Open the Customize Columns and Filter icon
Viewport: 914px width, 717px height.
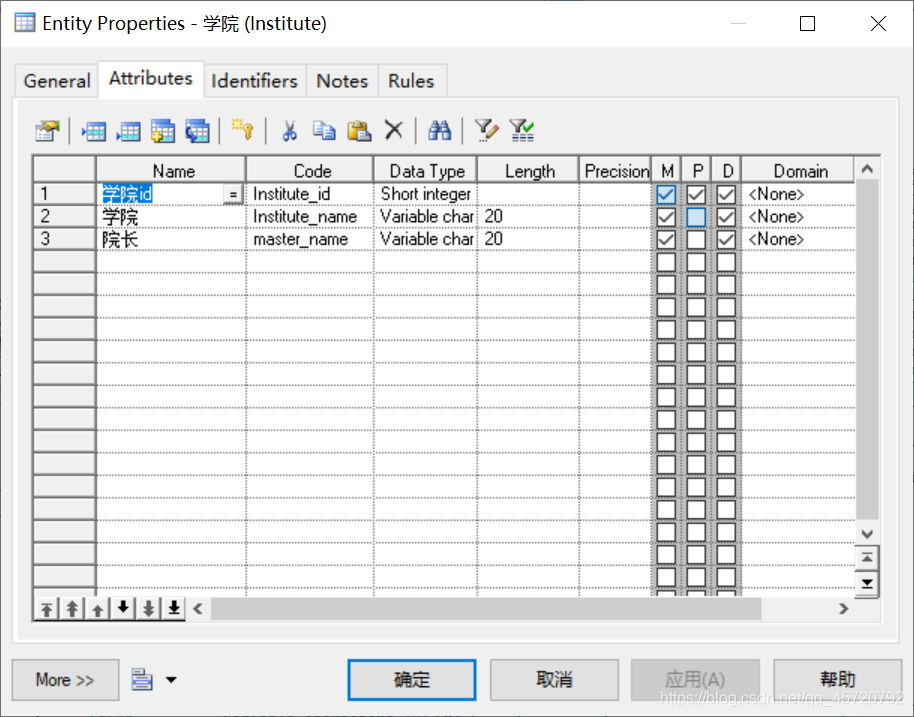pyautogui.click(x=486, y=131)
